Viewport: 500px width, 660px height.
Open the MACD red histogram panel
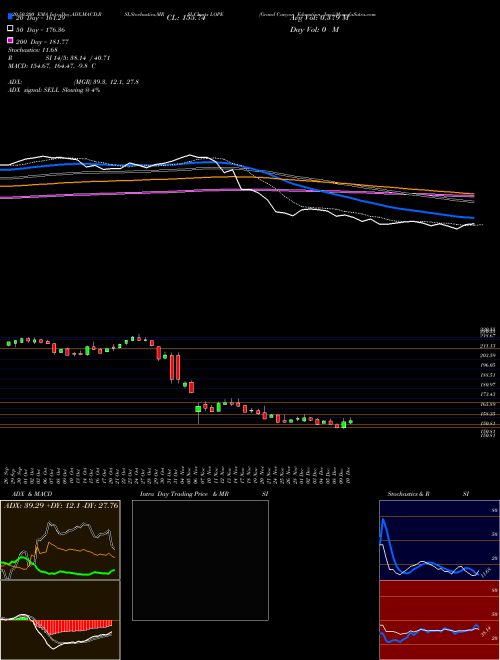(60, 620)
